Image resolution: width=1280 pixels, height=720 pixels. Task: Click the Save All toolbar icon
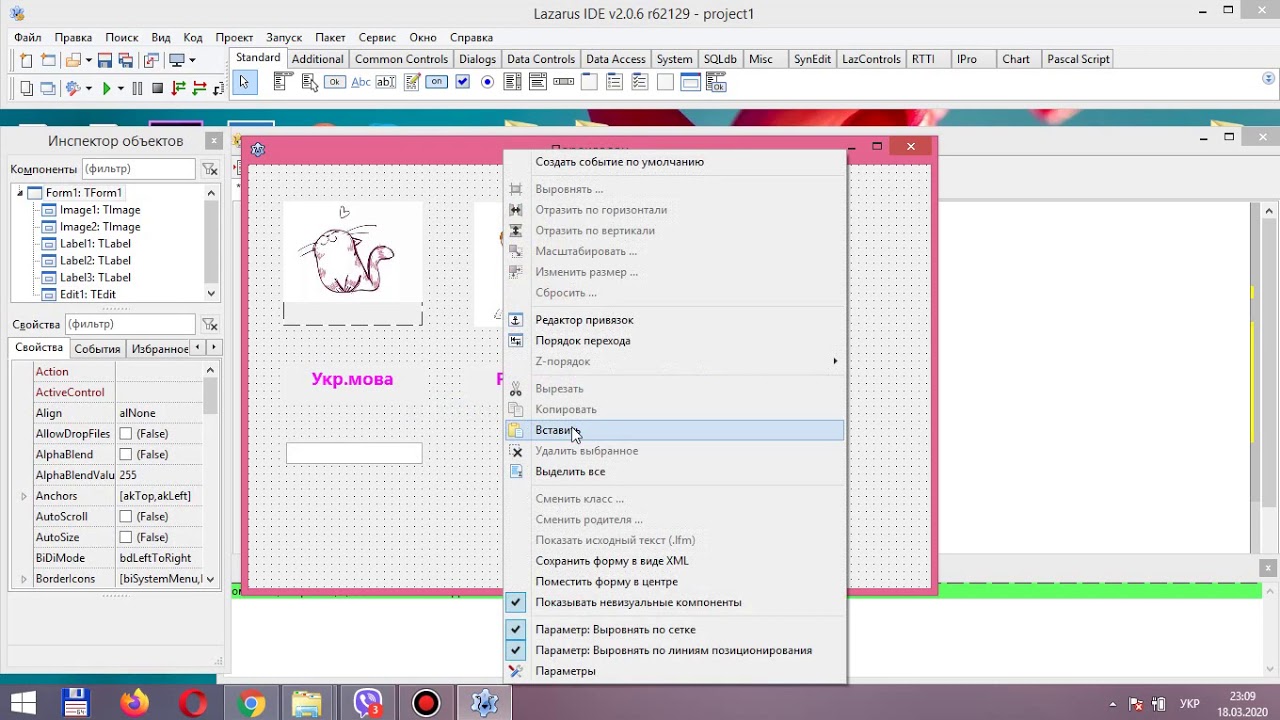tap(126, 60)
